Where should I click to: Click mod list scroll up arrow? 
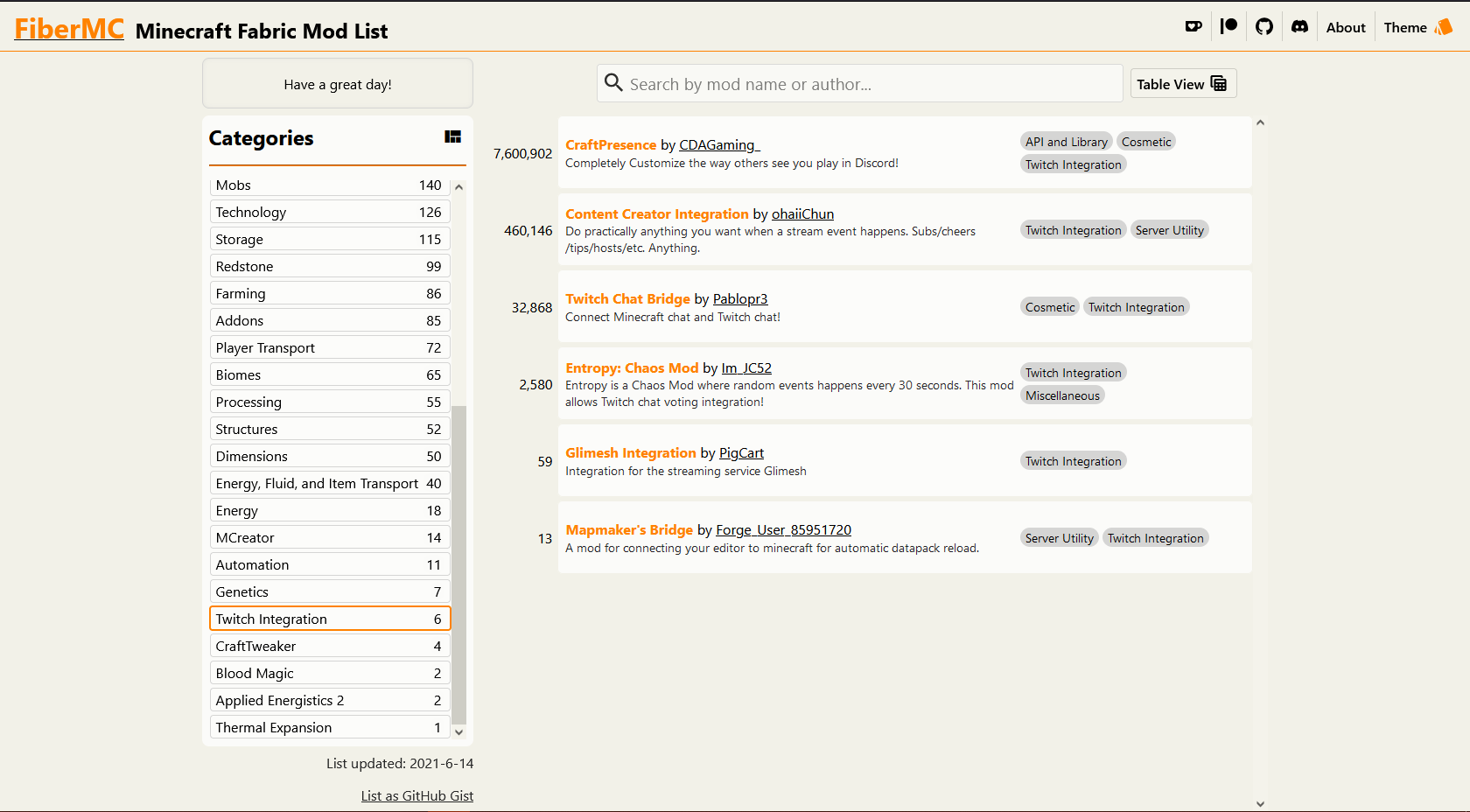(1260, 122)
